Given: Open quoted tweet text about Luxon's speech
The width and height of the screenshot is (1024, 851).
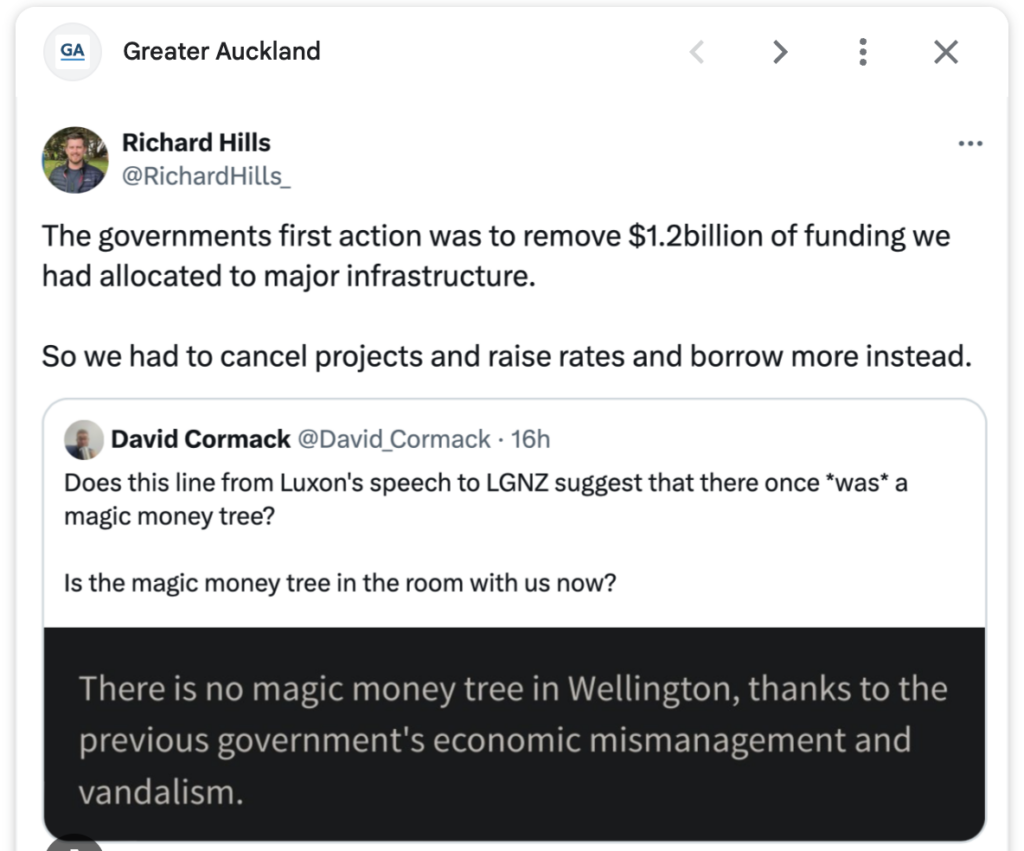Looking at the screenshot, I should point(485,499).
